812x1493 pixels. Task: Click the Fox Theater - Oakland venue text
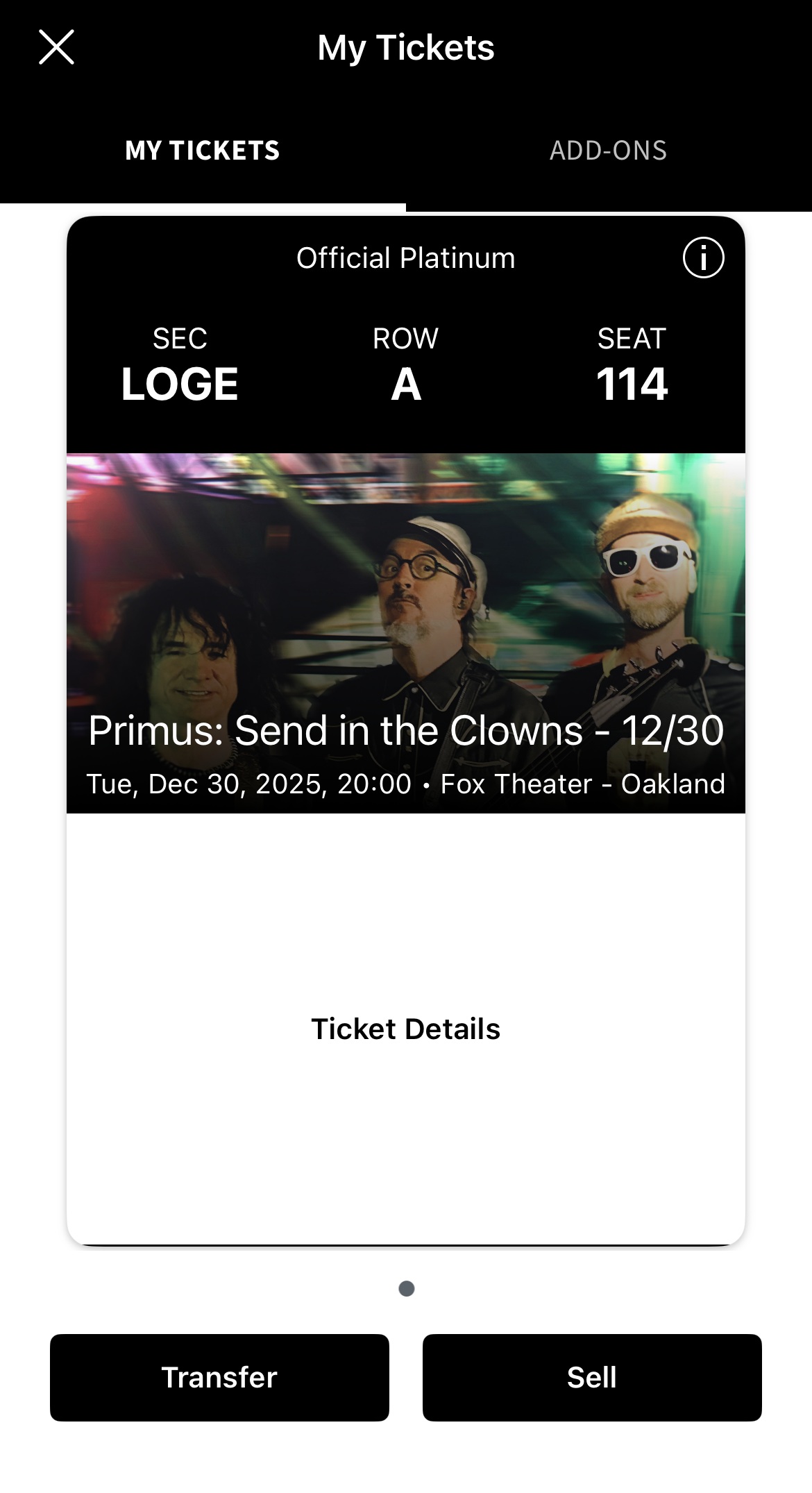click(x=582, y=784)
